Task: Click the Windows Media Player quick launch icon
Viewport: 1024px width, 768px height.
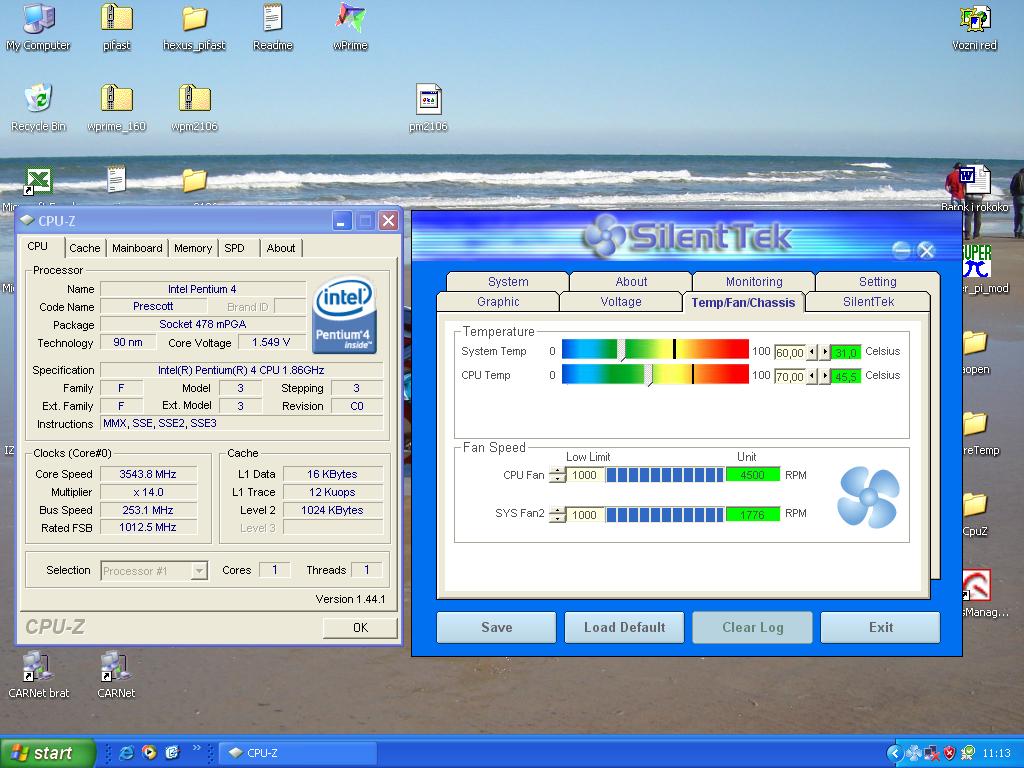Action: click(150, 753)
